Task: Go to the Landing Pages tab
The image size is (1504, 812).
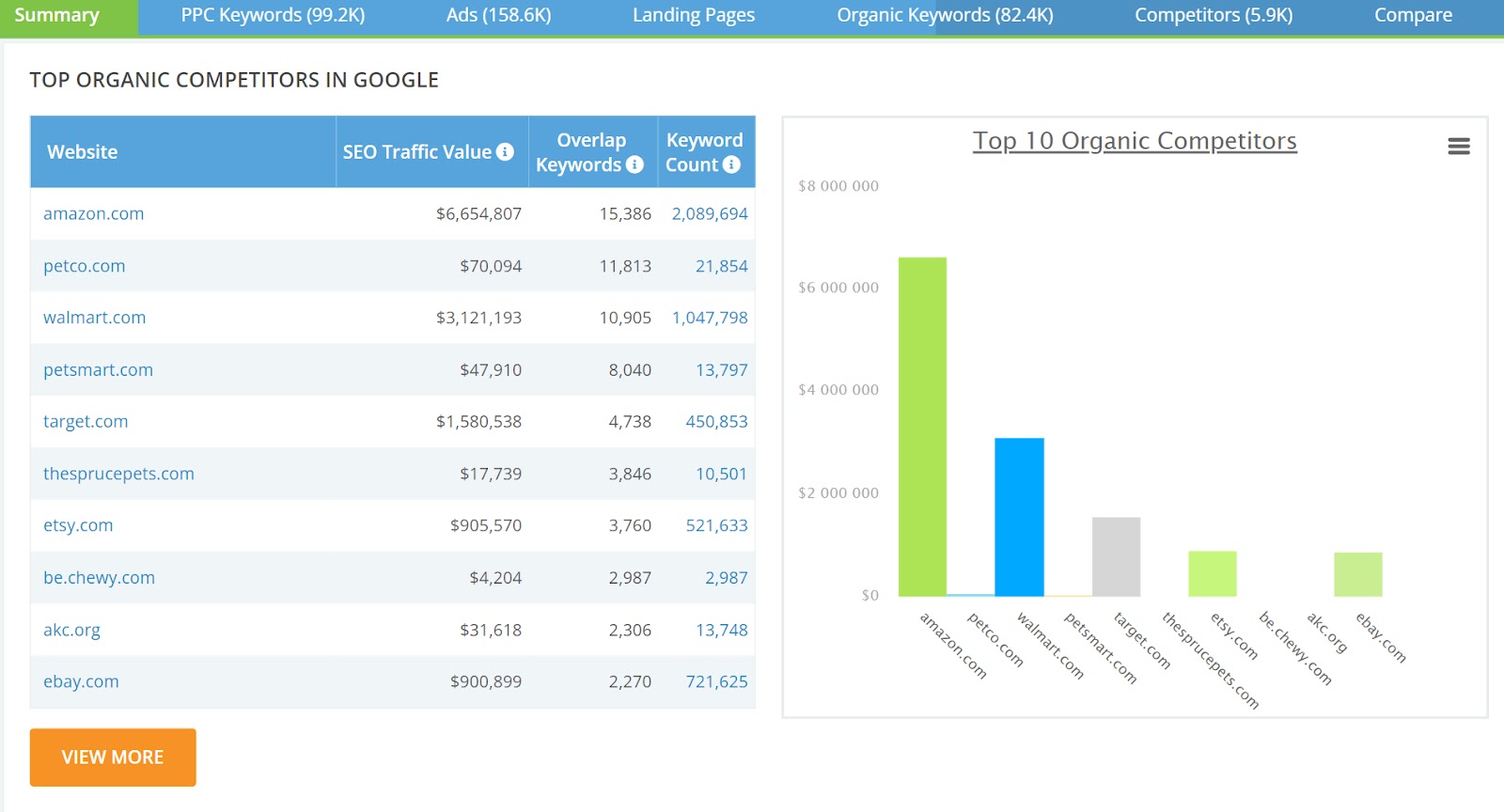Action: point(693,16)
